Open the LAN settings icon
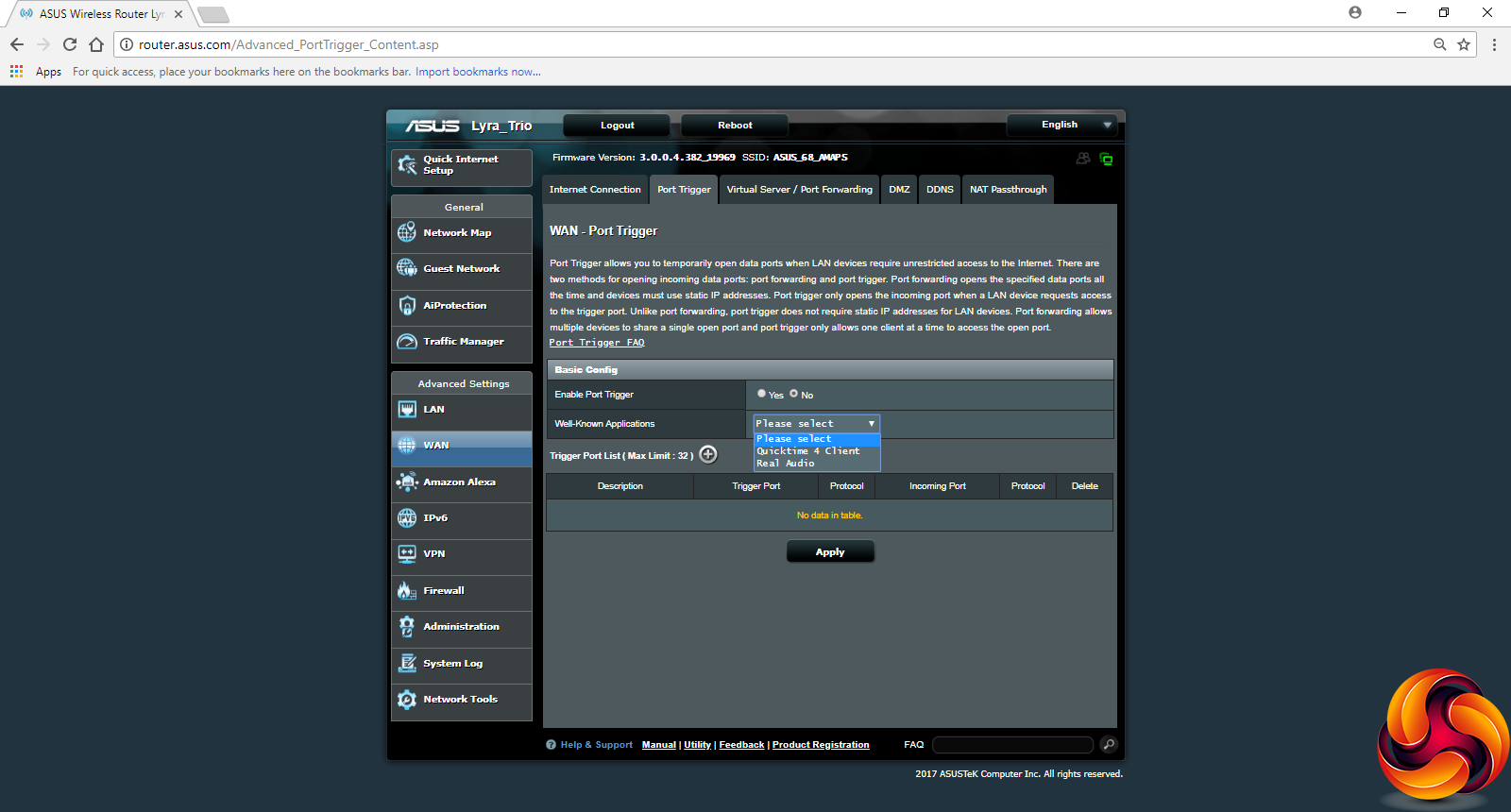 [407, 409]
